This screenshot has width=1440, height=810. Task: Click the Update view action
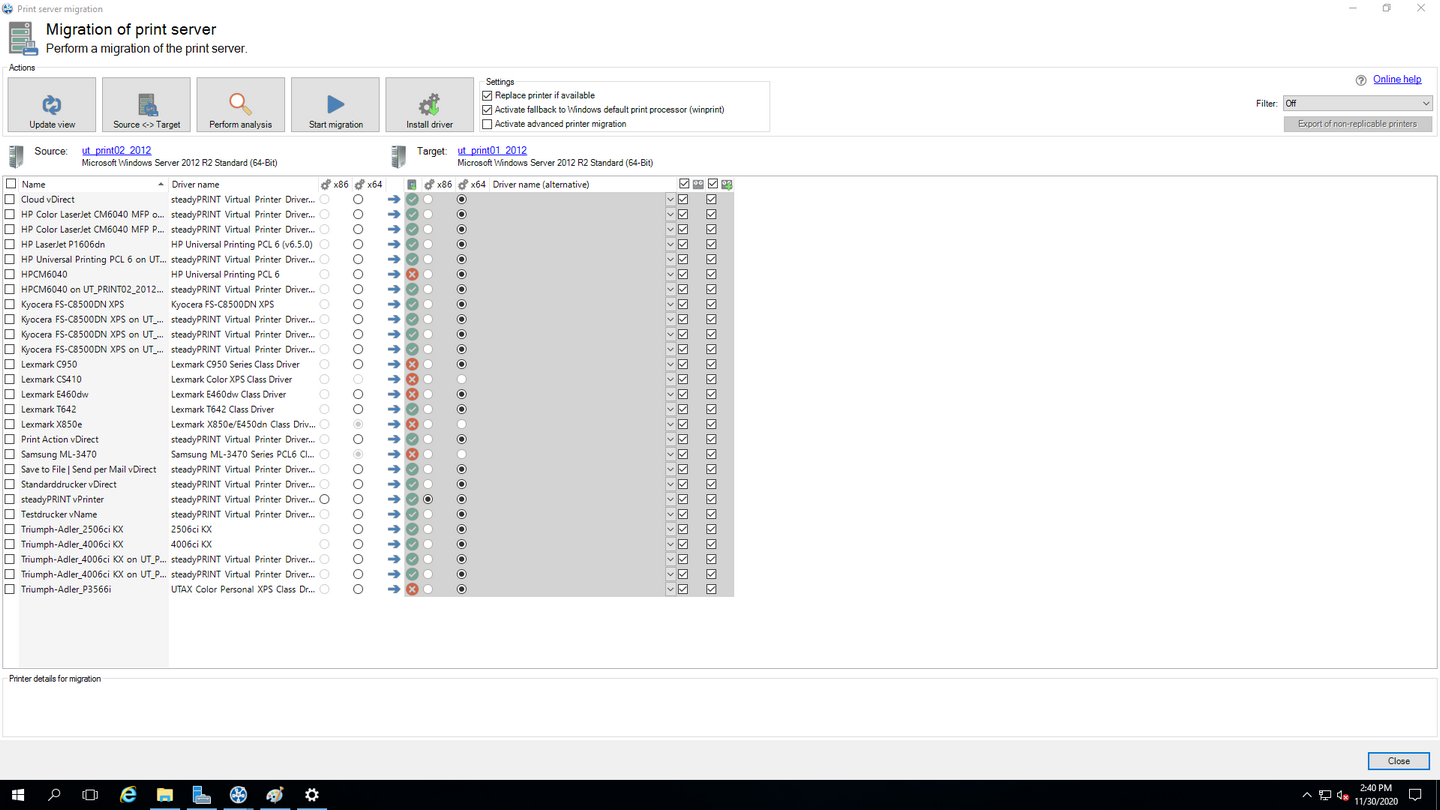pyautogui.click(x=52, y=105)
